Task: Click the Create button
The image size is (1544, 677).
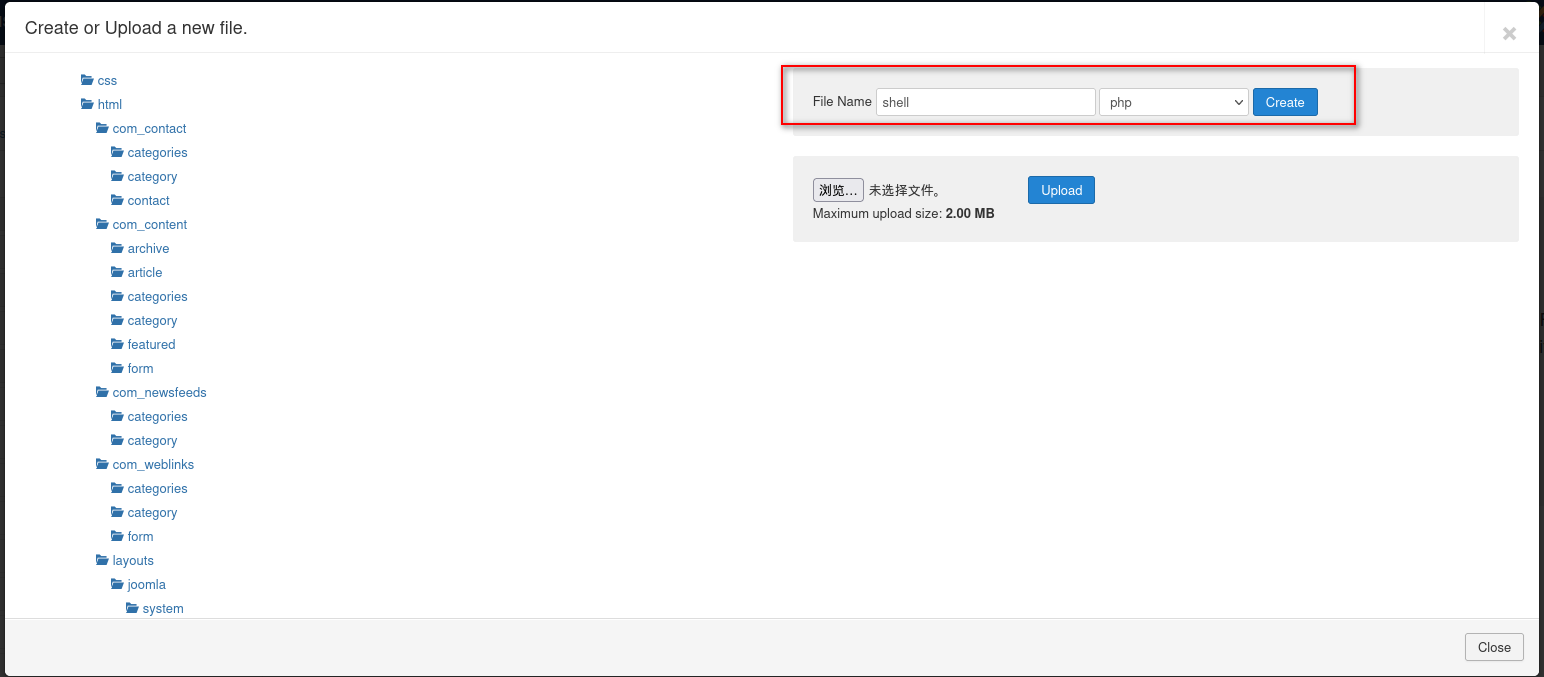Action: coord(1285,102)
